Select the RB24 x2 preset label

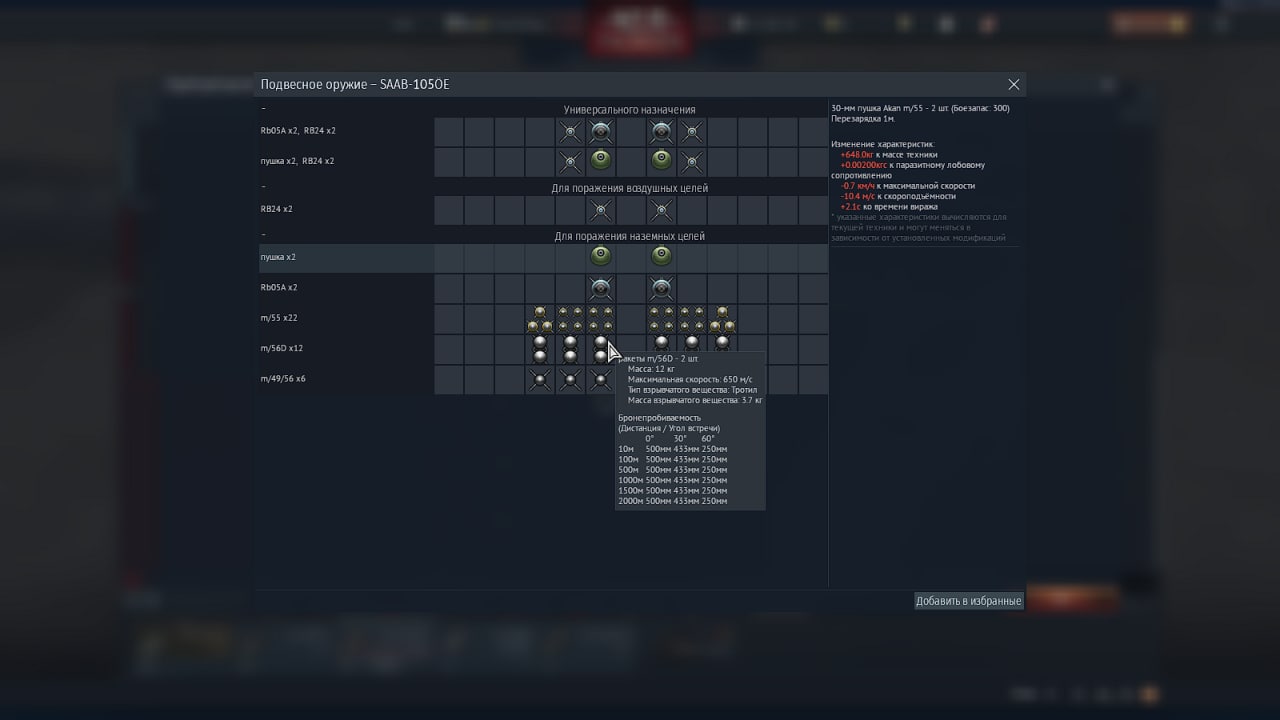coord(277,210)
